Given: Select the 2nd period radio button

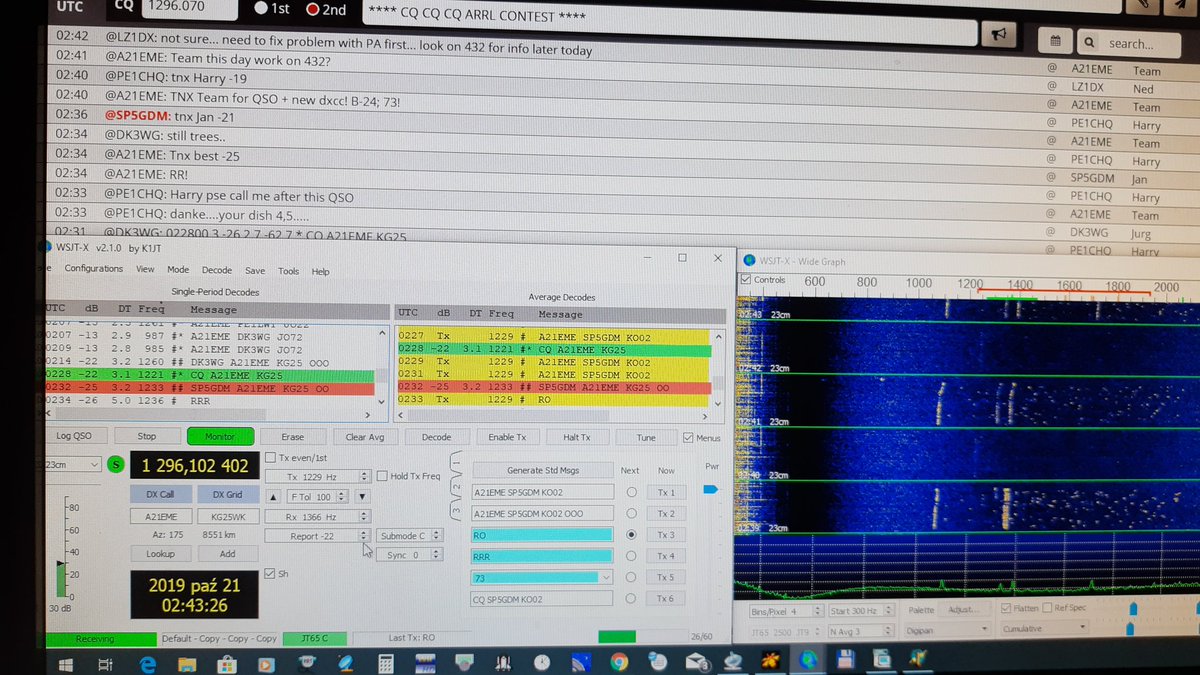Looking at the screenshot, I should coord(312,9).
